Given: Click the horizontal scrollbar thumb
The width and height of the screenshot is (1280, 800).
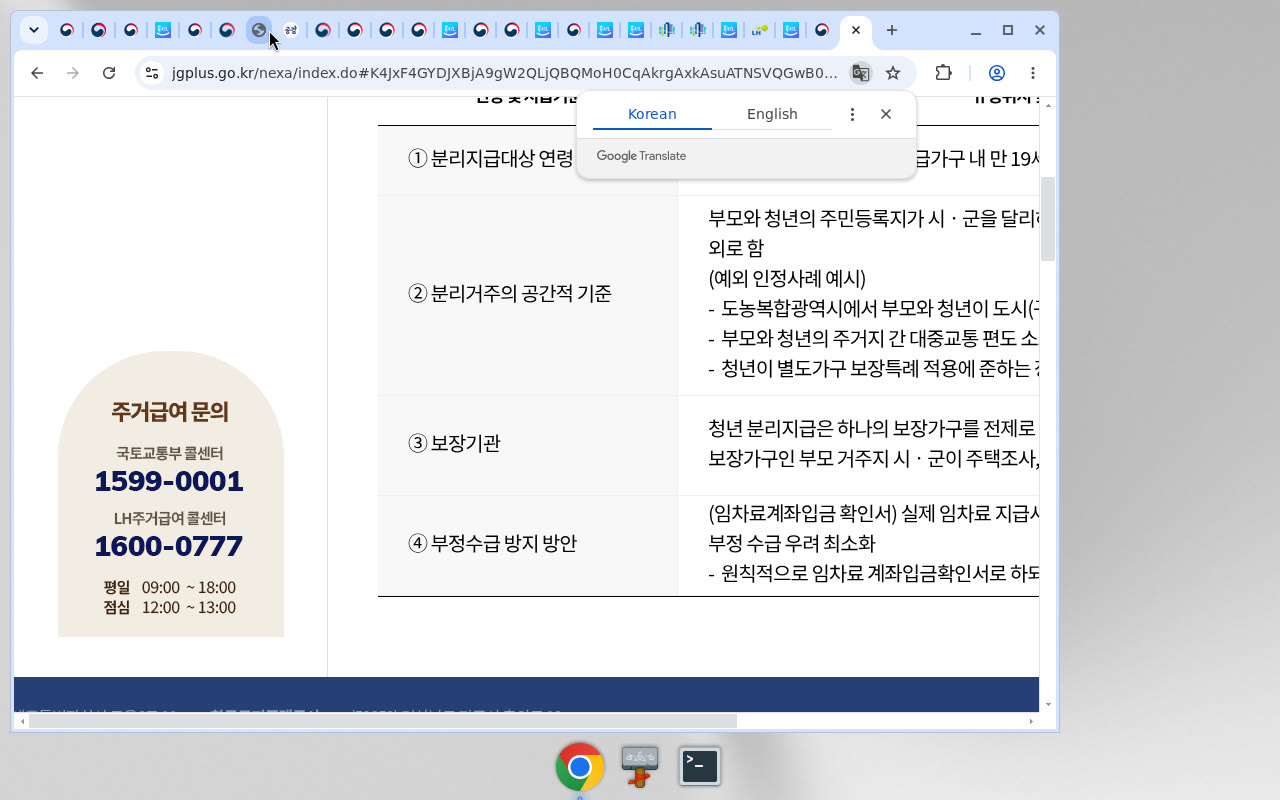Looking at the screenshot, I should 382,721.
